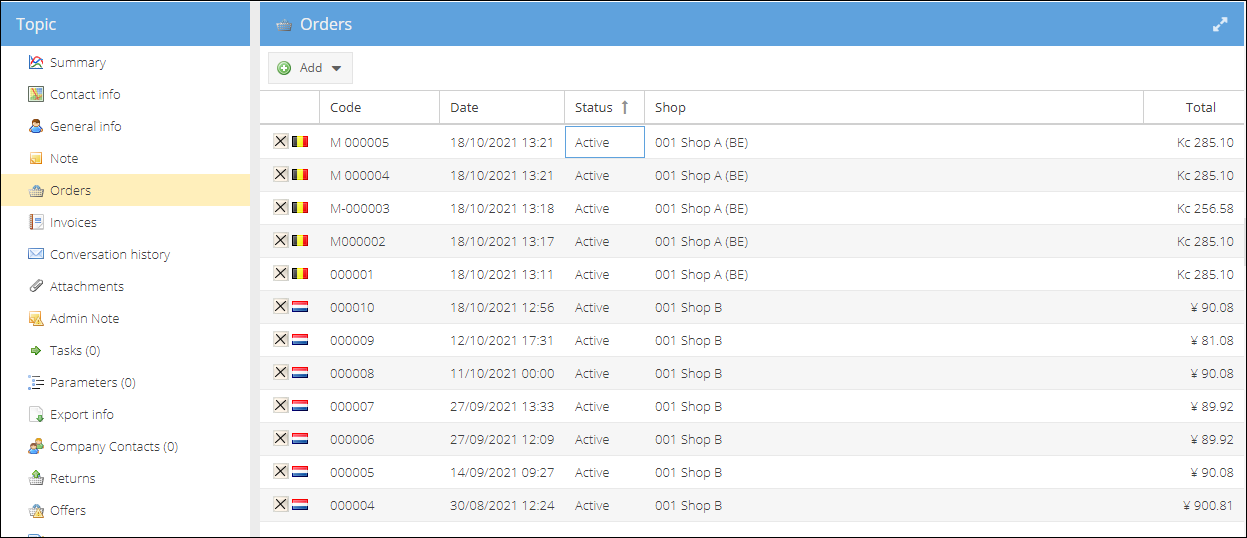Click the Company Contacts people icon
This screenshot has height=538, width=1247.
click(x=36, y=446)
